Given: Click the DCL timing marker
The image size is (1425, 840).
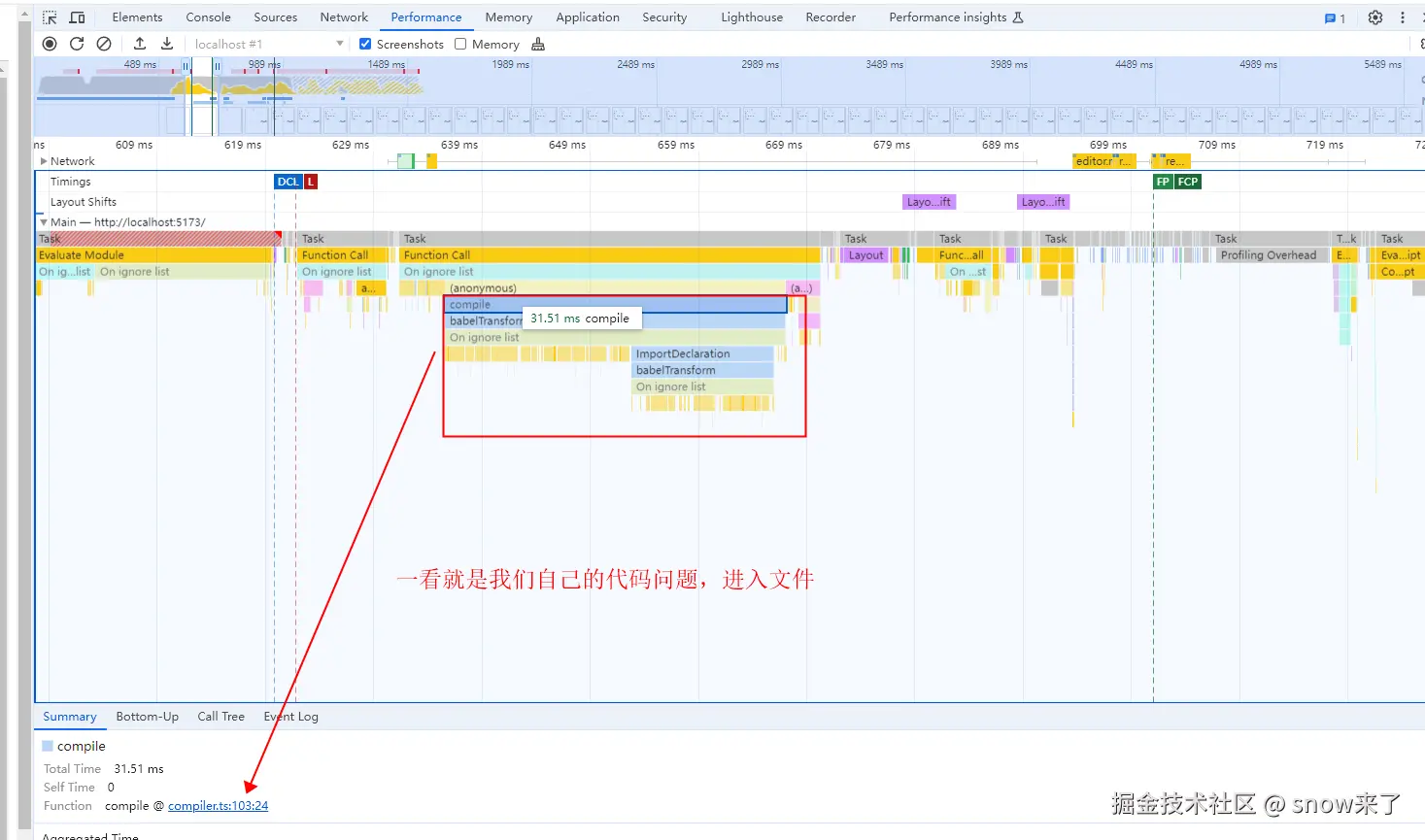Looking at the screenshot, I should 288,182.
